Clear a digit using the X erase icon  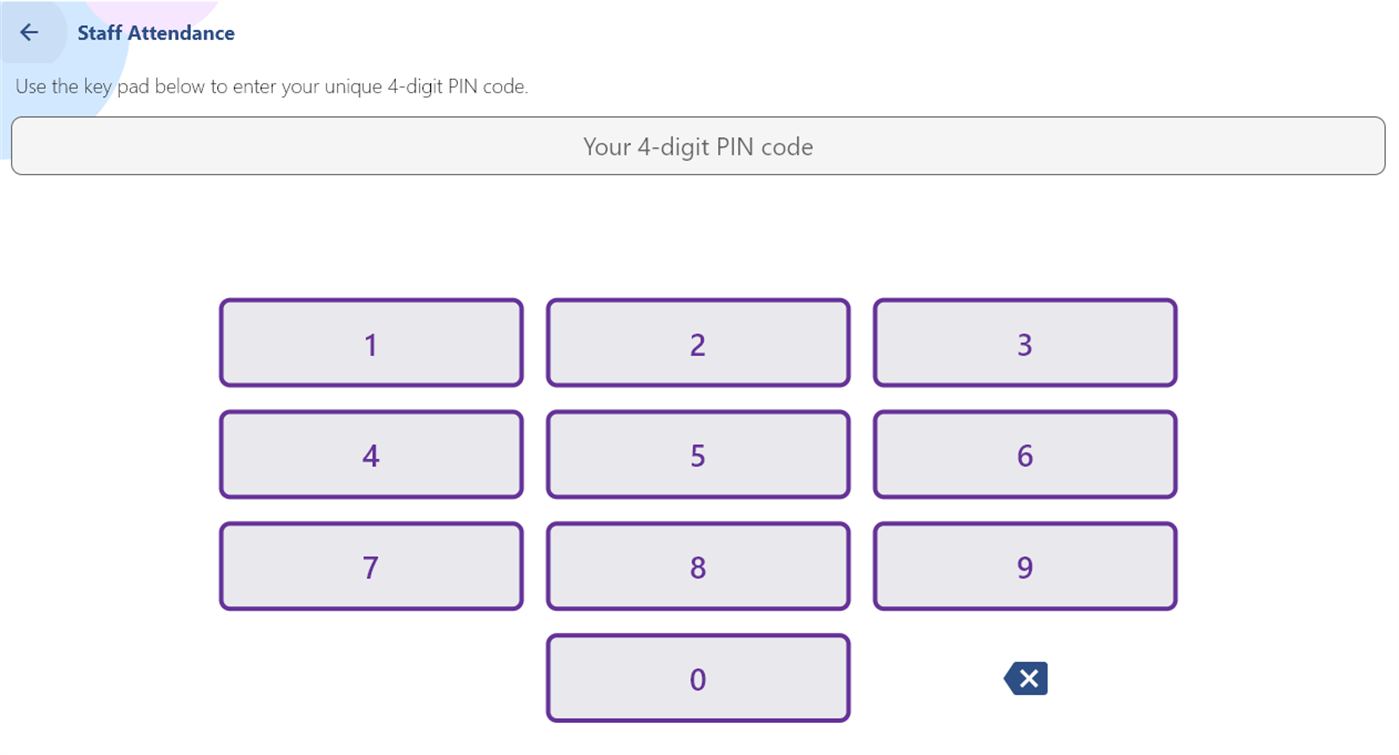click(1025, 679)
